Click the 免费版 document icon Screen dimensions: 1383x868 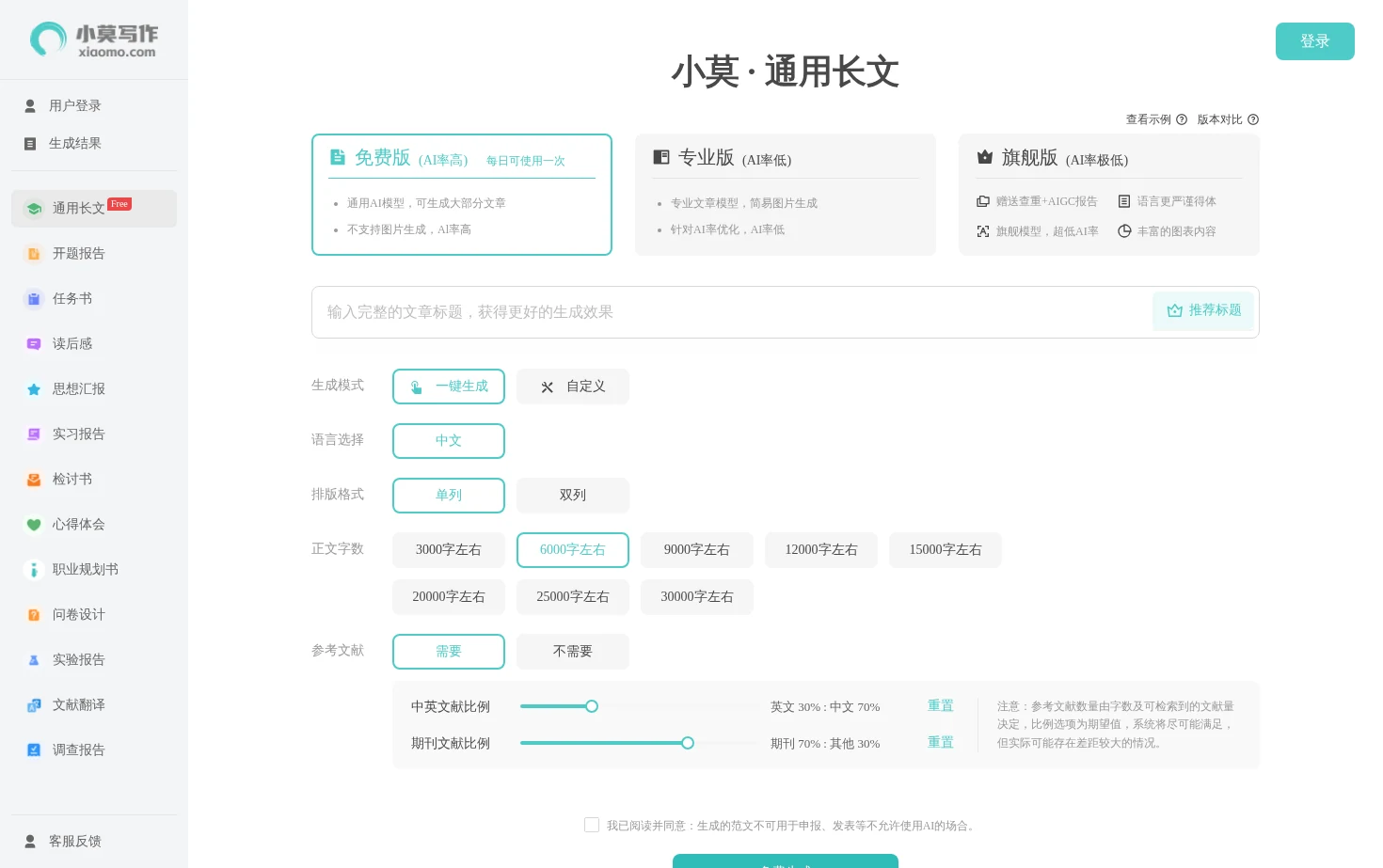338,157
